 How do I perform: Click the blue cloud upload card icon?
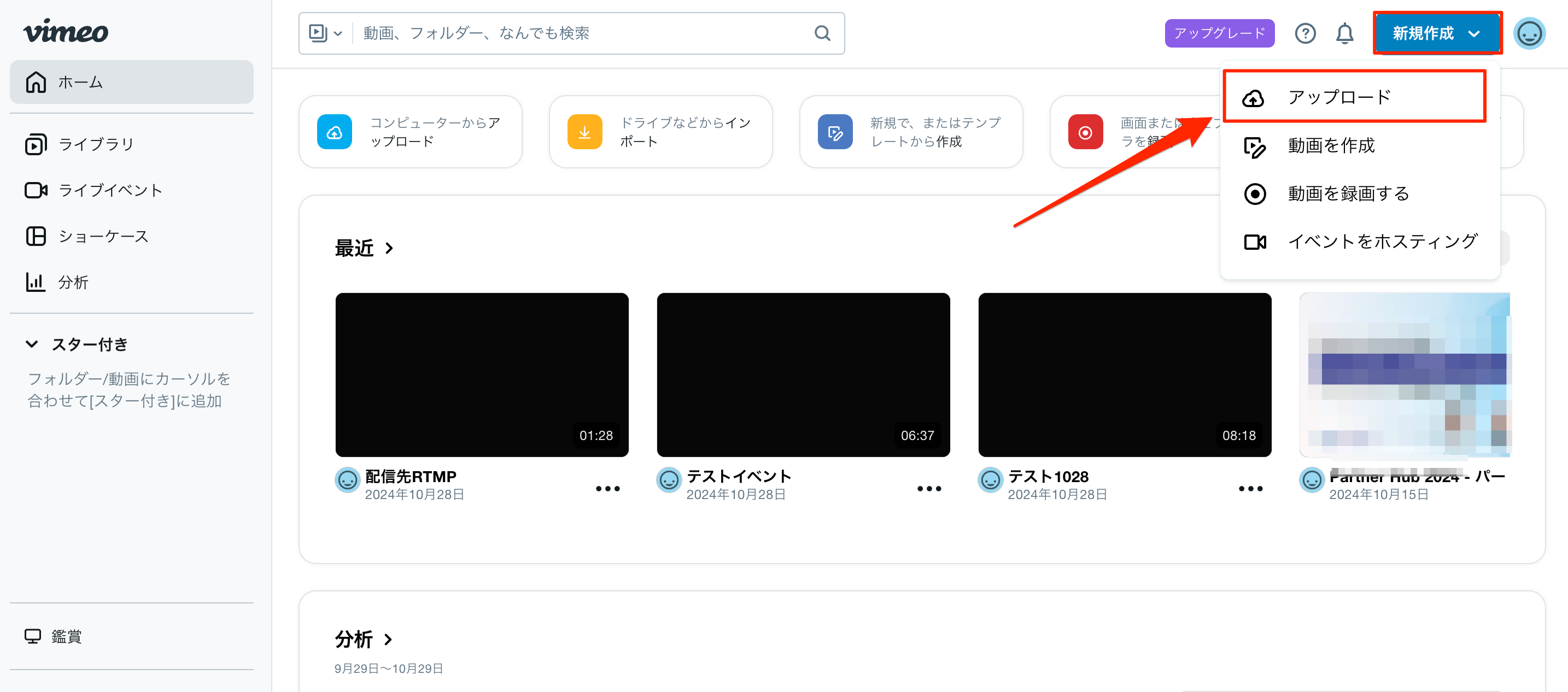[334, 132]
